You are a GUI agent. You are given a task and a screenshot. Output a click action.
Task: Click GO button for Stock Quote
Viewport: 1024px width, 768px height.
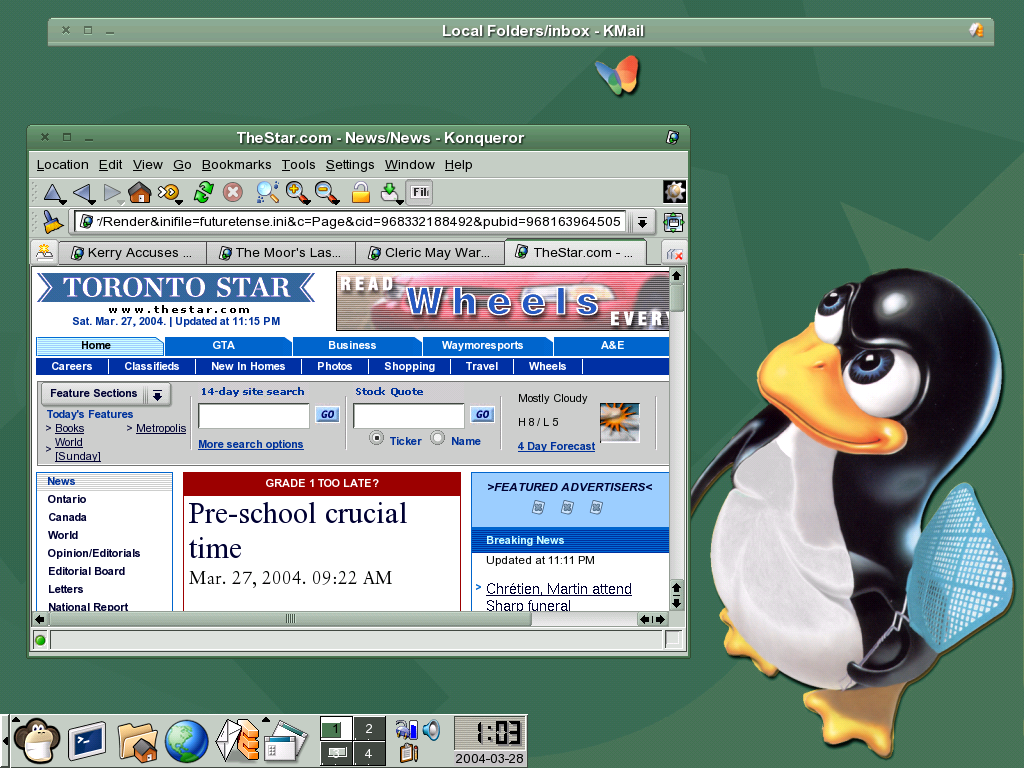coord(482,414)
